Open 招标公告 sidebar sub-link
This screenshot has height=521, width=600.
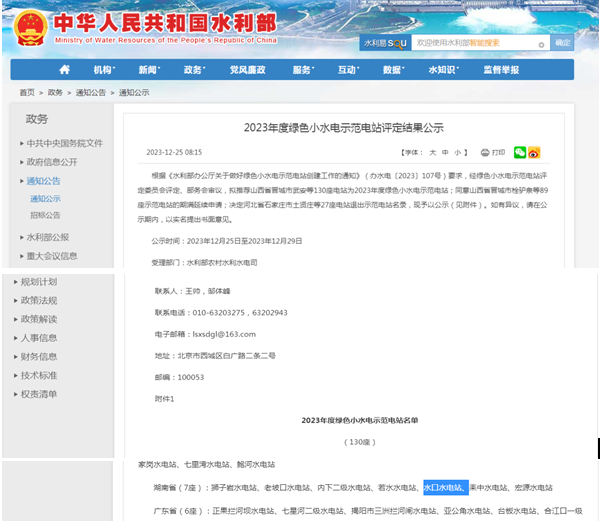coord(45,215)
